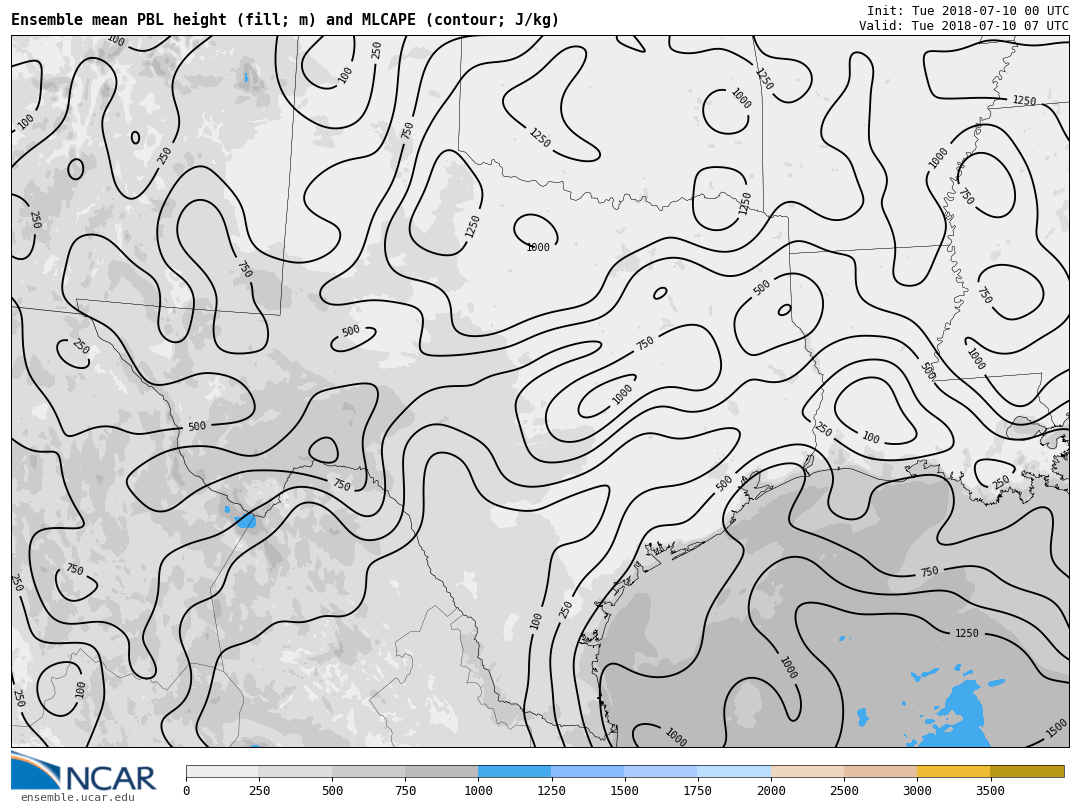Image resolution: width=1080 pixels, height=810 pixels.
Task: Click the colorbar tick label 2000
Action: coord(771,791)
